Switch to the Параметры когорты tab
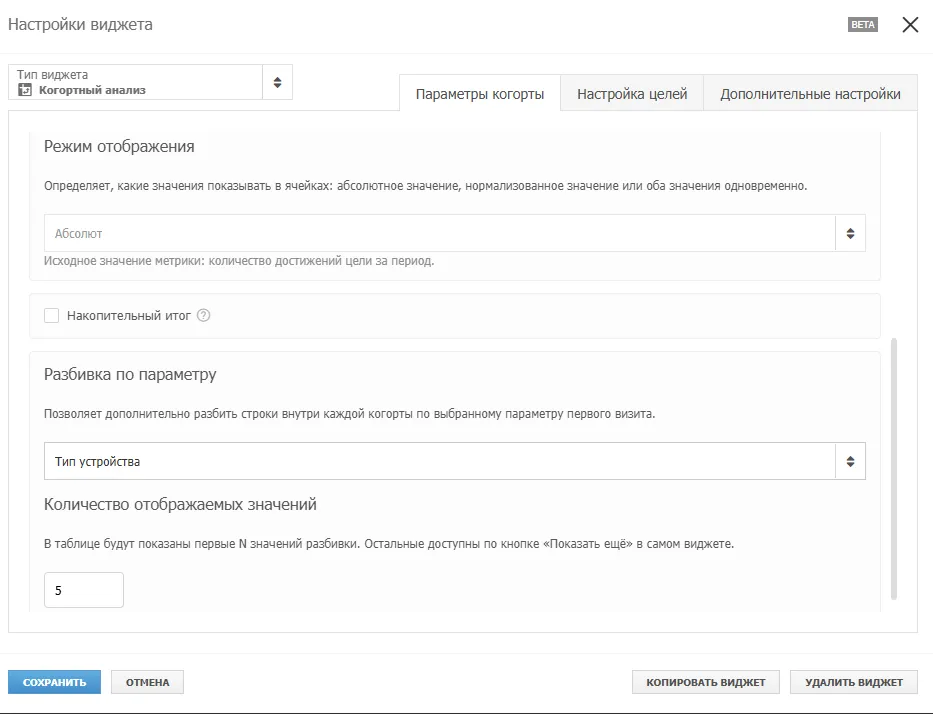The width and height of the screenshot is (933, 714). point(480,94)
